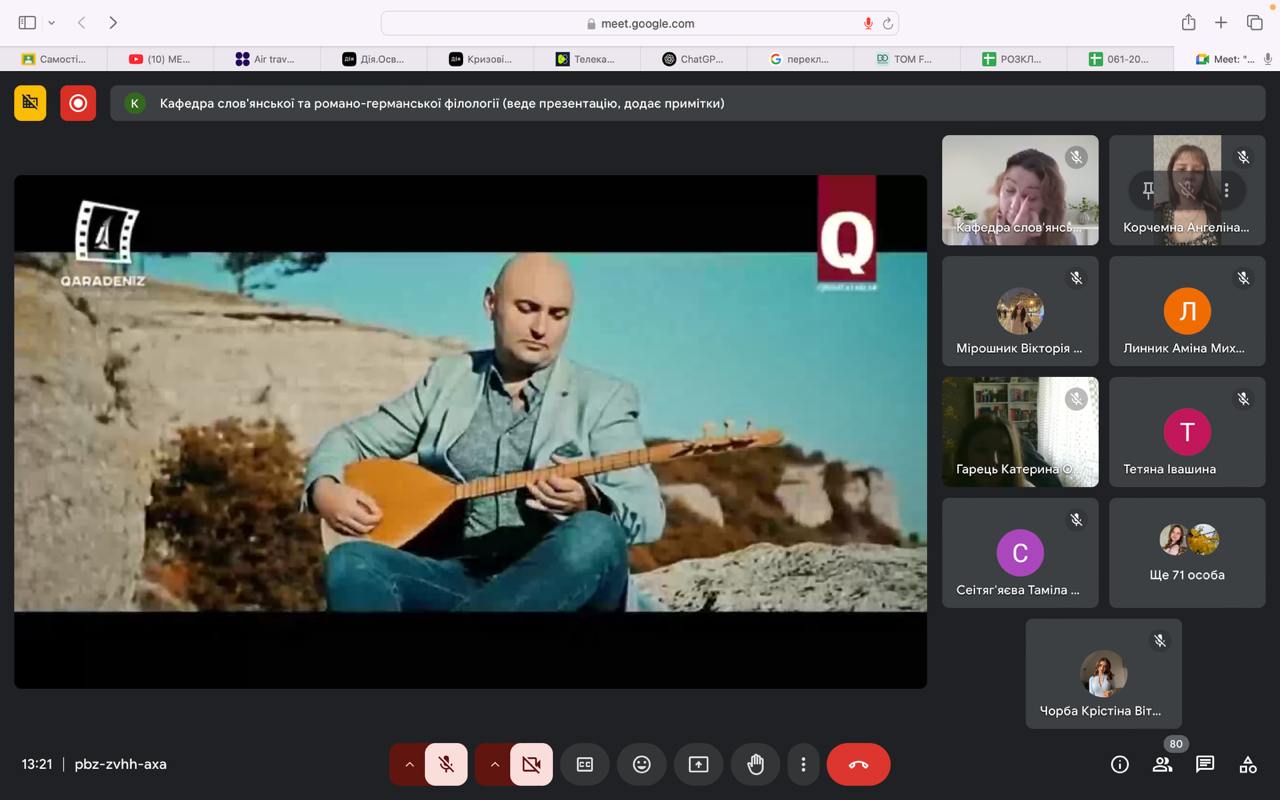1280x800 pixels.
Task: Open the emoji reactions panel
Action: [642, 765]
